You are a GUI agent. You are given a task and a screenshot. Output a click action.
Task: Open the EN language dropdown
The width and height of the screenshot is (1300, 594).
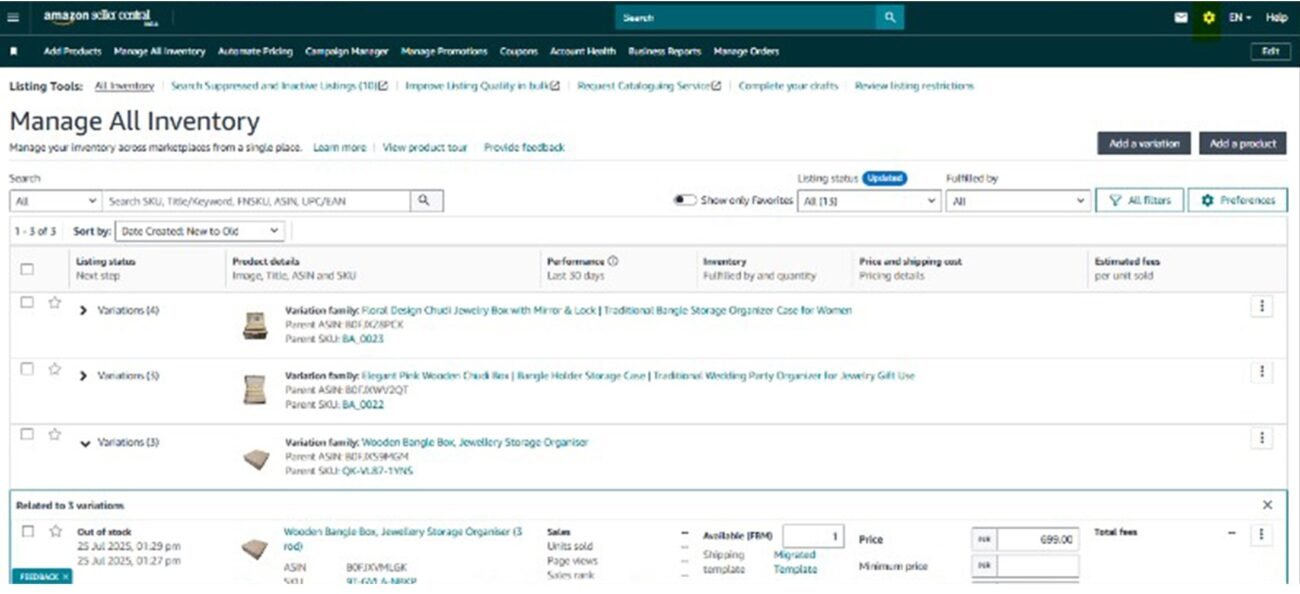[1239, 18]
